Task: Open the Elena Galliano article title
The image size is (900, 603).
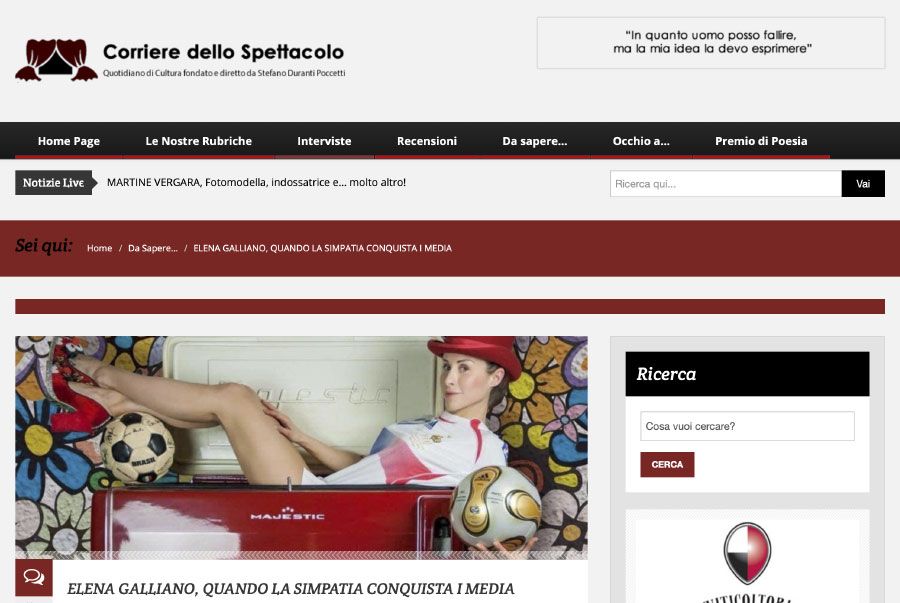Action: [290, 589]
